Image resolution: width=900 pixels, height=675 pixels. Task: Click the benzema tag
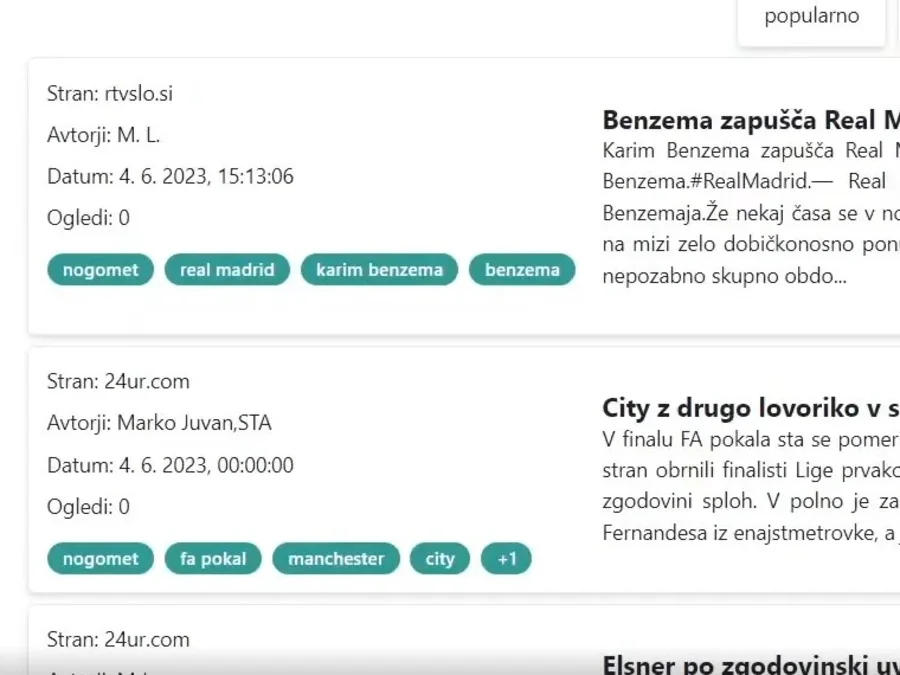522,270
